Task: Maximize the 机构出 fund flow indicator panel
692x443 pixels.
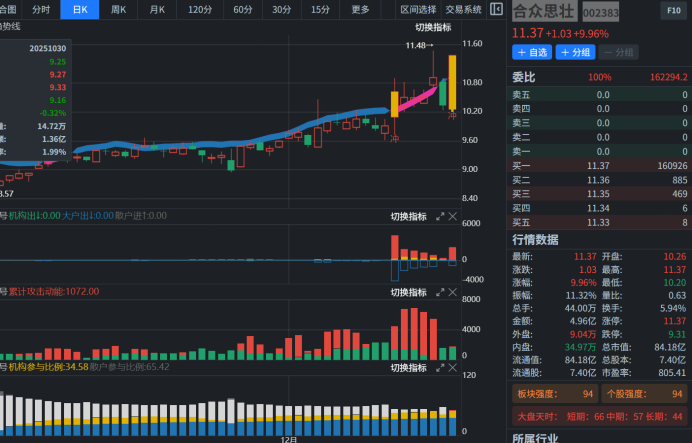Action: (439, 216)
